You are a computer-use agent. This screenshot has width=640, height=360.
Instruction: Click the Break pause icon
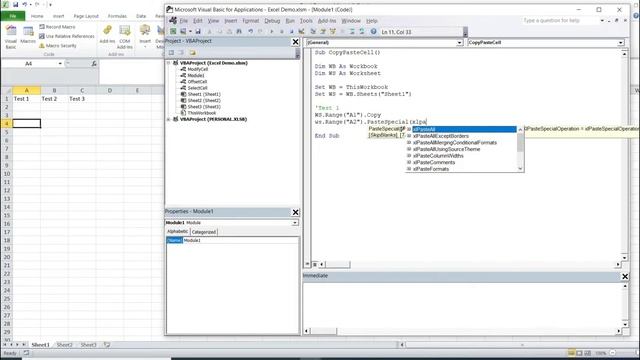282,31
